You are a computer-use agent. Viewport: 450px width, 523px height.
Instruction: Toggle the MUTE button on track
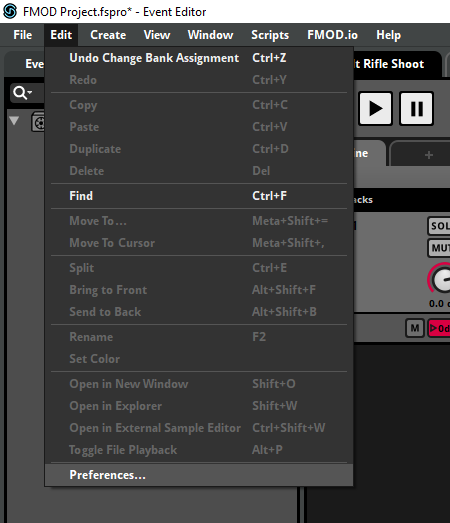[439, 248]
